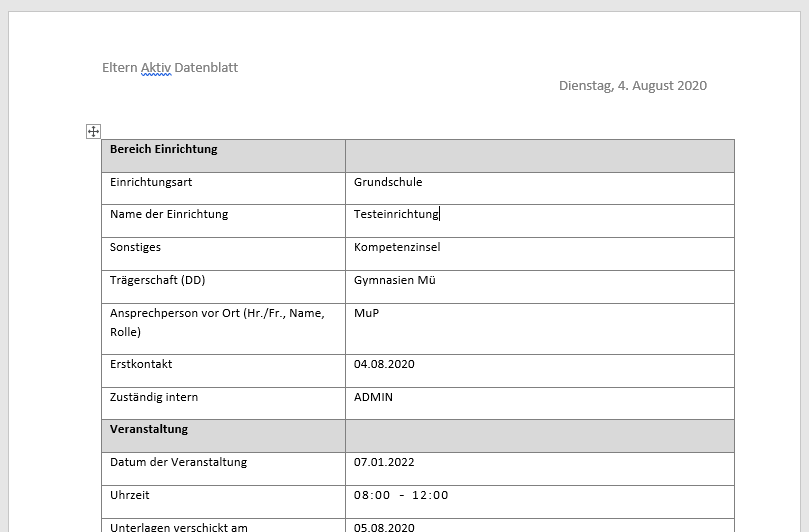Click the Unterlagen verschickt date 05.08.2020
The image size is (809, 532).
[x=384, y=527]
